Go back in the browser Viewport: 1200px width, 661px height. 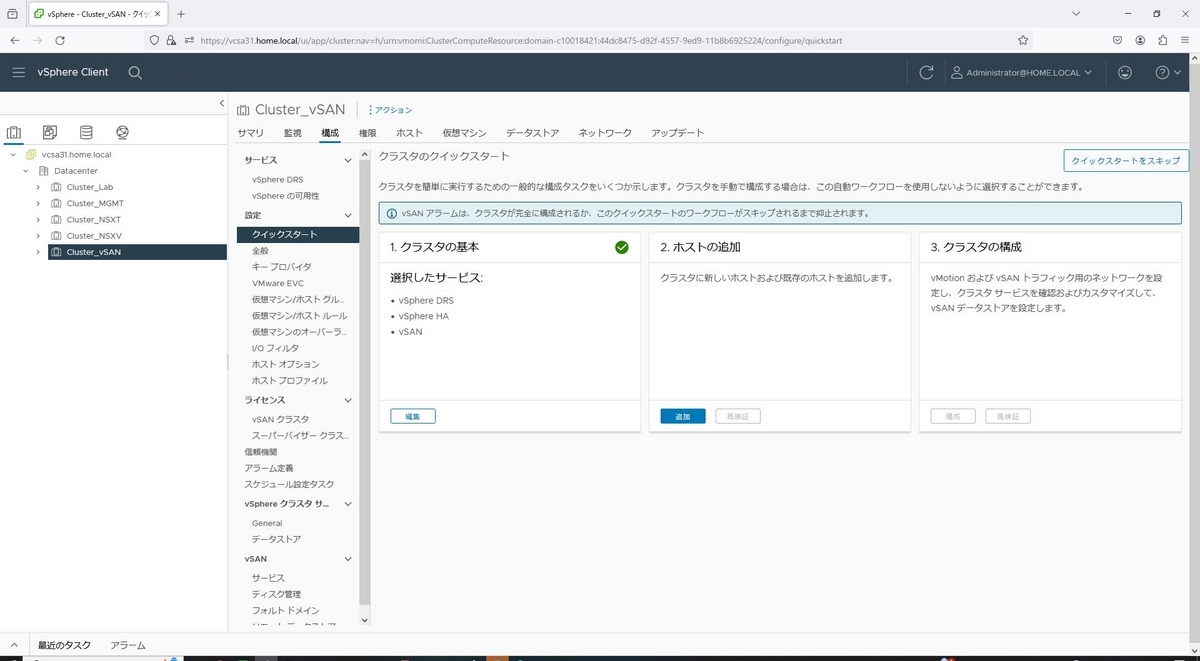click(x=14, y=40)
